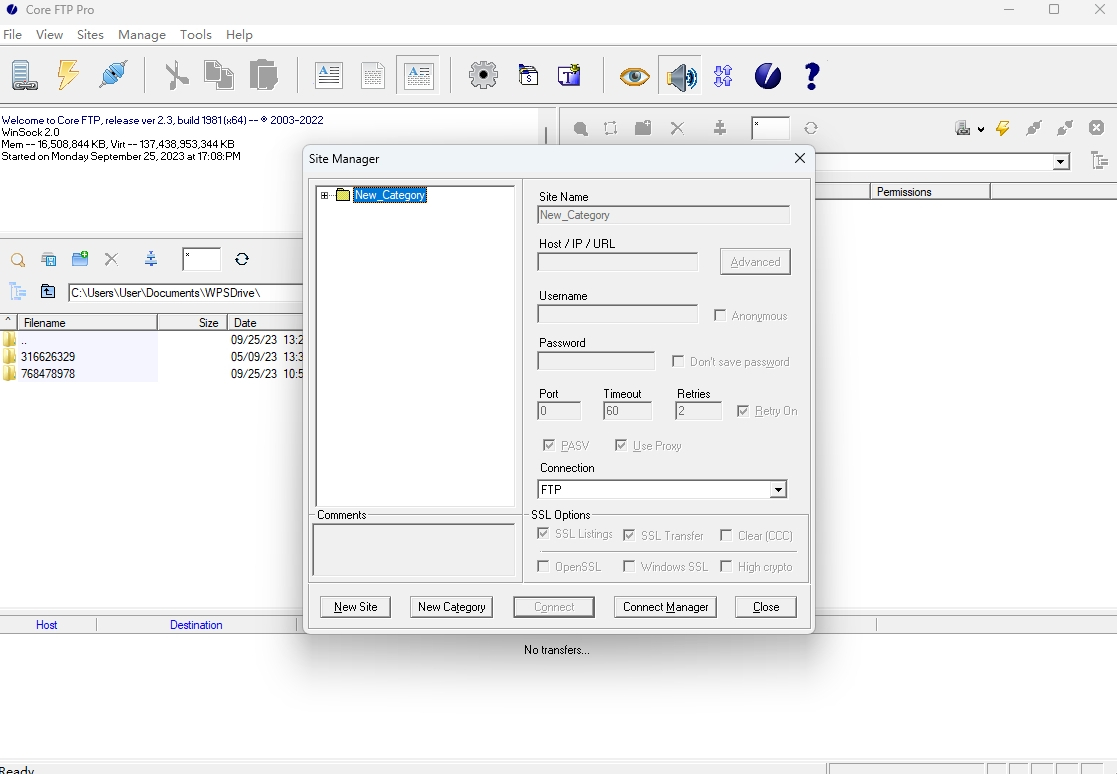Select the Help question mark icon

[811, 75]
